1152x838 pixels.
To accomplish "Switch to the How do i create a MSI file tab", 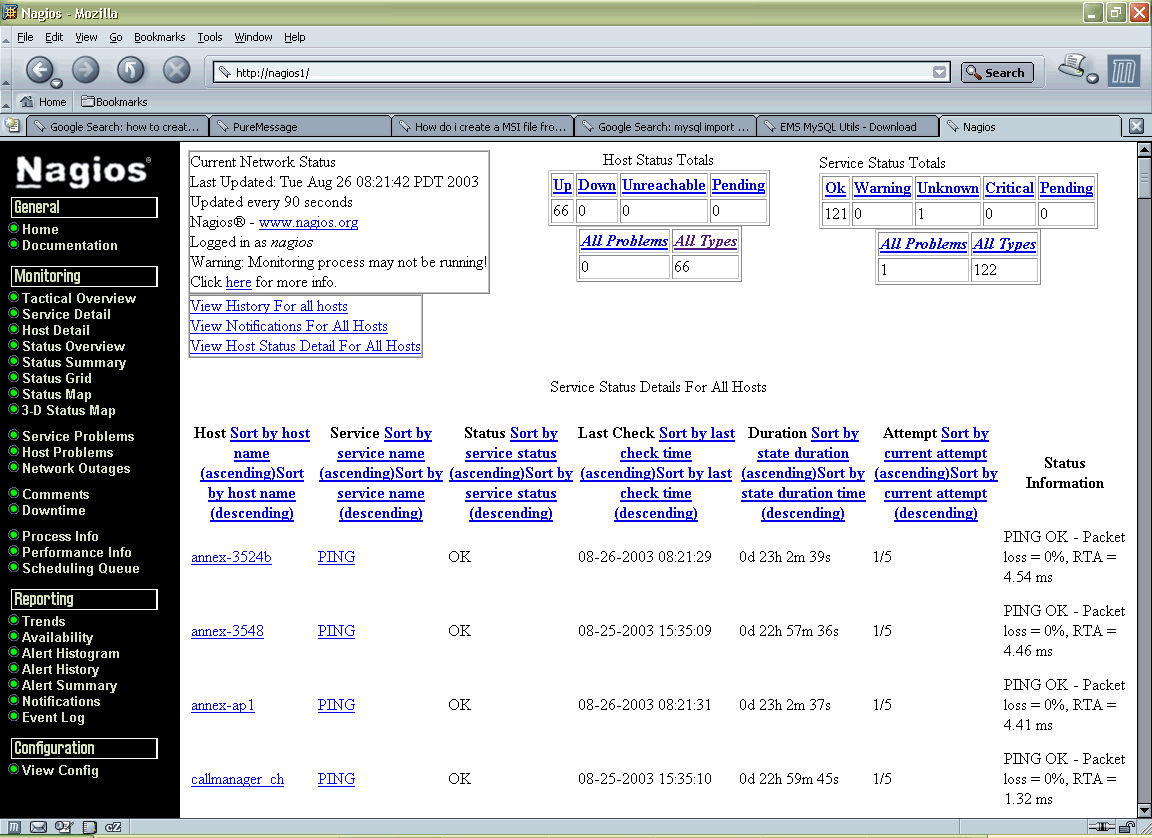I will pyautogui.click(x=483, y=126).
